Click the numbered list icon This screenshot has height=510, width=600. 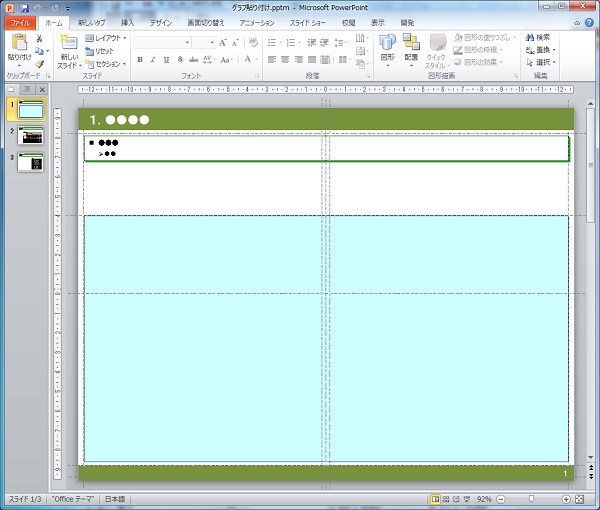pyautogui.click(x=293, y=42)
